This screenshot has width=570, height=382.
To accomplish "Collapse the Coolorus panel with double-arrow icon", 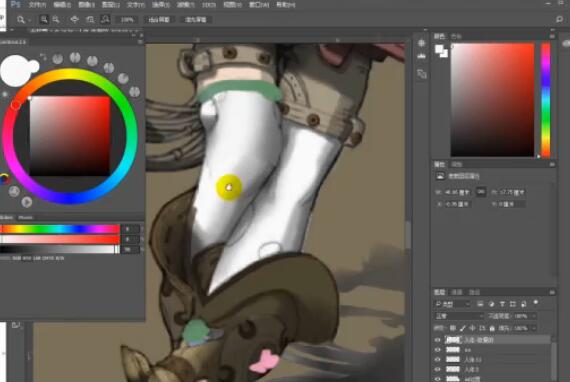I will coord(133,35).
